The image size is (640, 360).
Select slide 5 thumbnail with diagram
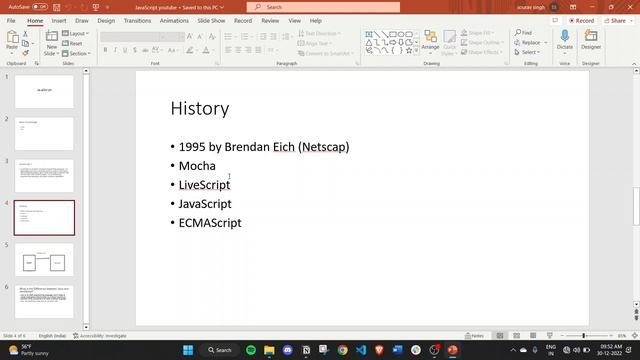point(44,260)
